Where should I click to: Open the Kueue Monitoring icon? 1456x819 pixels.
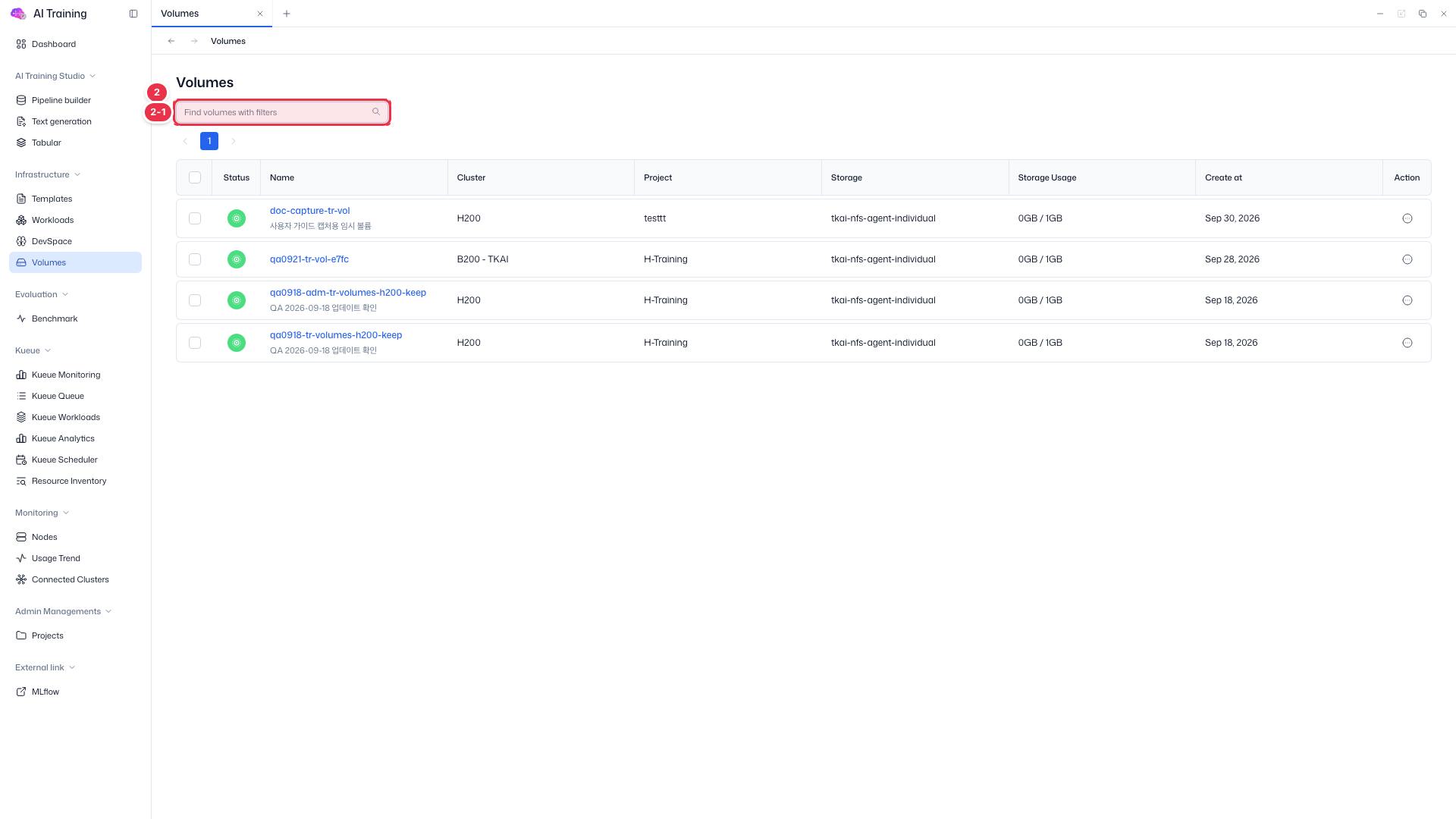[21, 375]
